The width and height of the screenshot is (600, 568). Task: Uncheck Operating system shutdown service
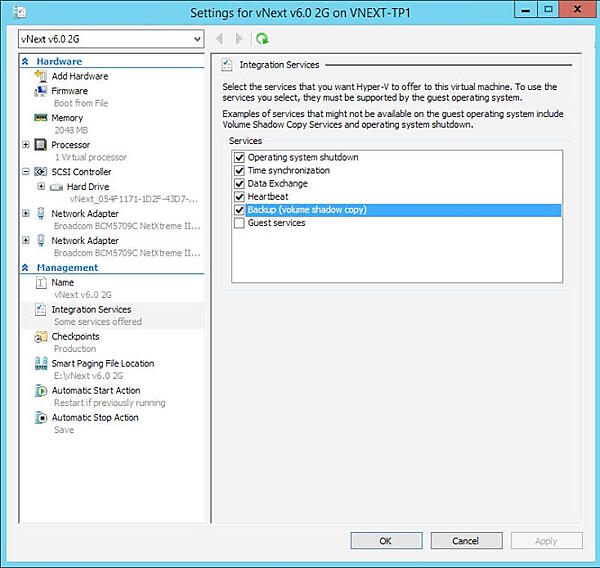(x=239, y=158)
